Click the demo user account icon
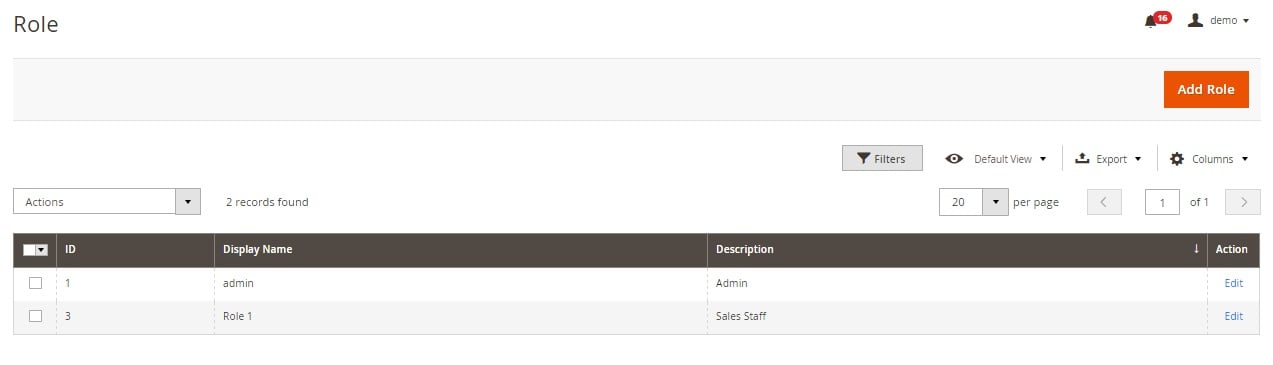Image resolution: width=1273 pixels, height=365 pixels. tap(1195, 20)
